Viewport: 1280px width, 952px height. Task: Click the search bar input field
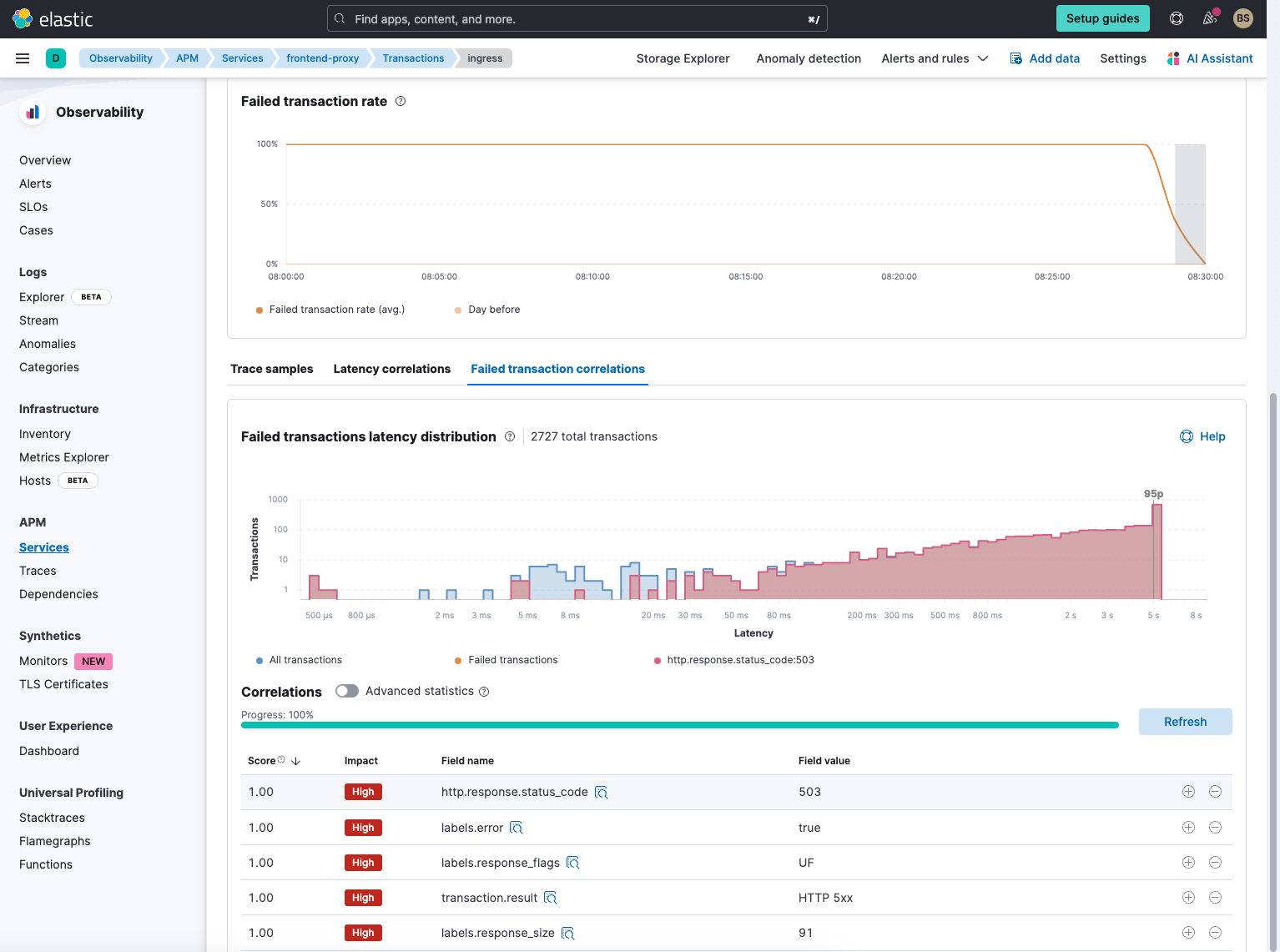(x=577, y=19)
